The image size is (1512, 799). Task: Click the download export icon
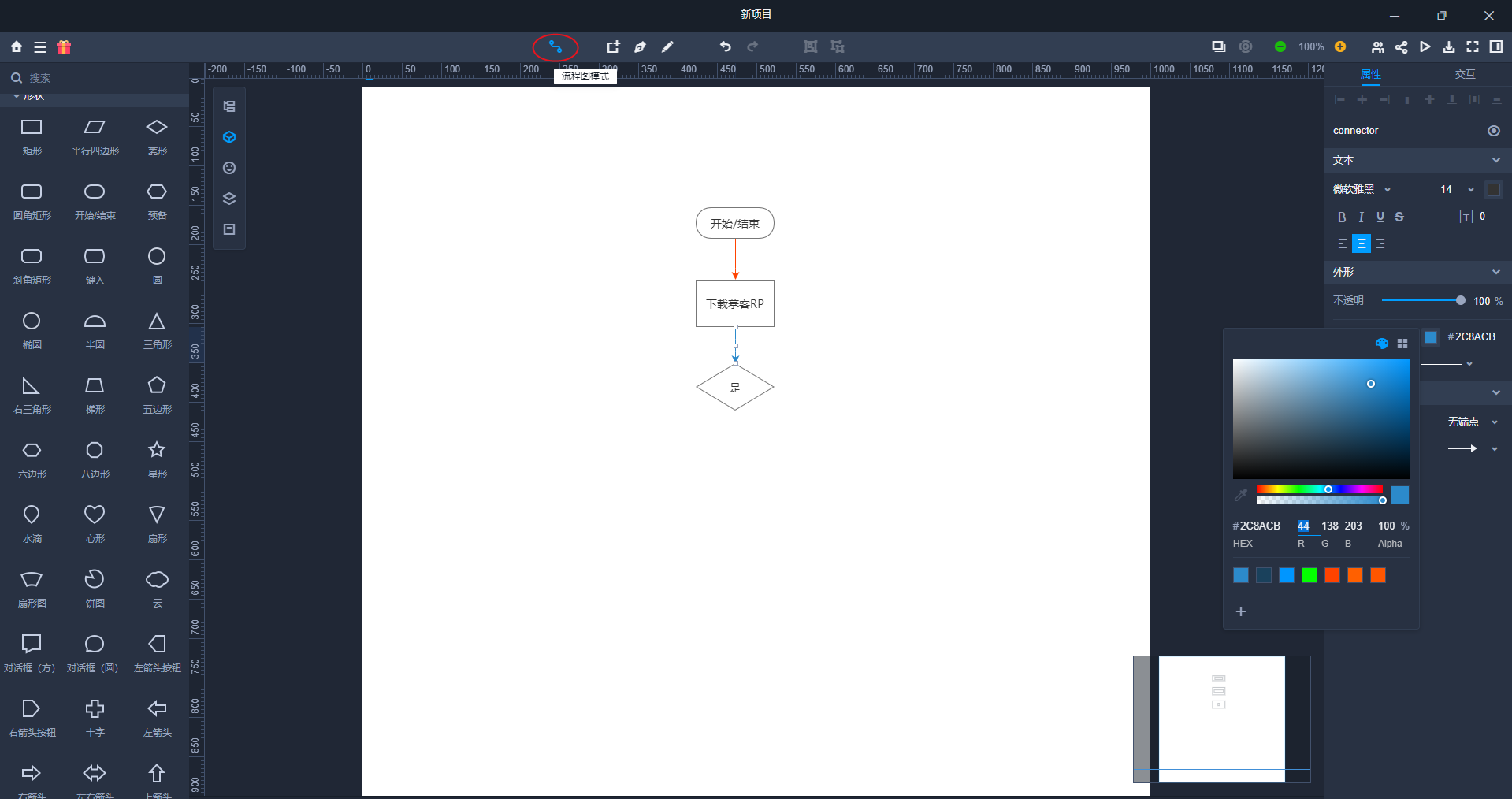[x=1448, y=47]
